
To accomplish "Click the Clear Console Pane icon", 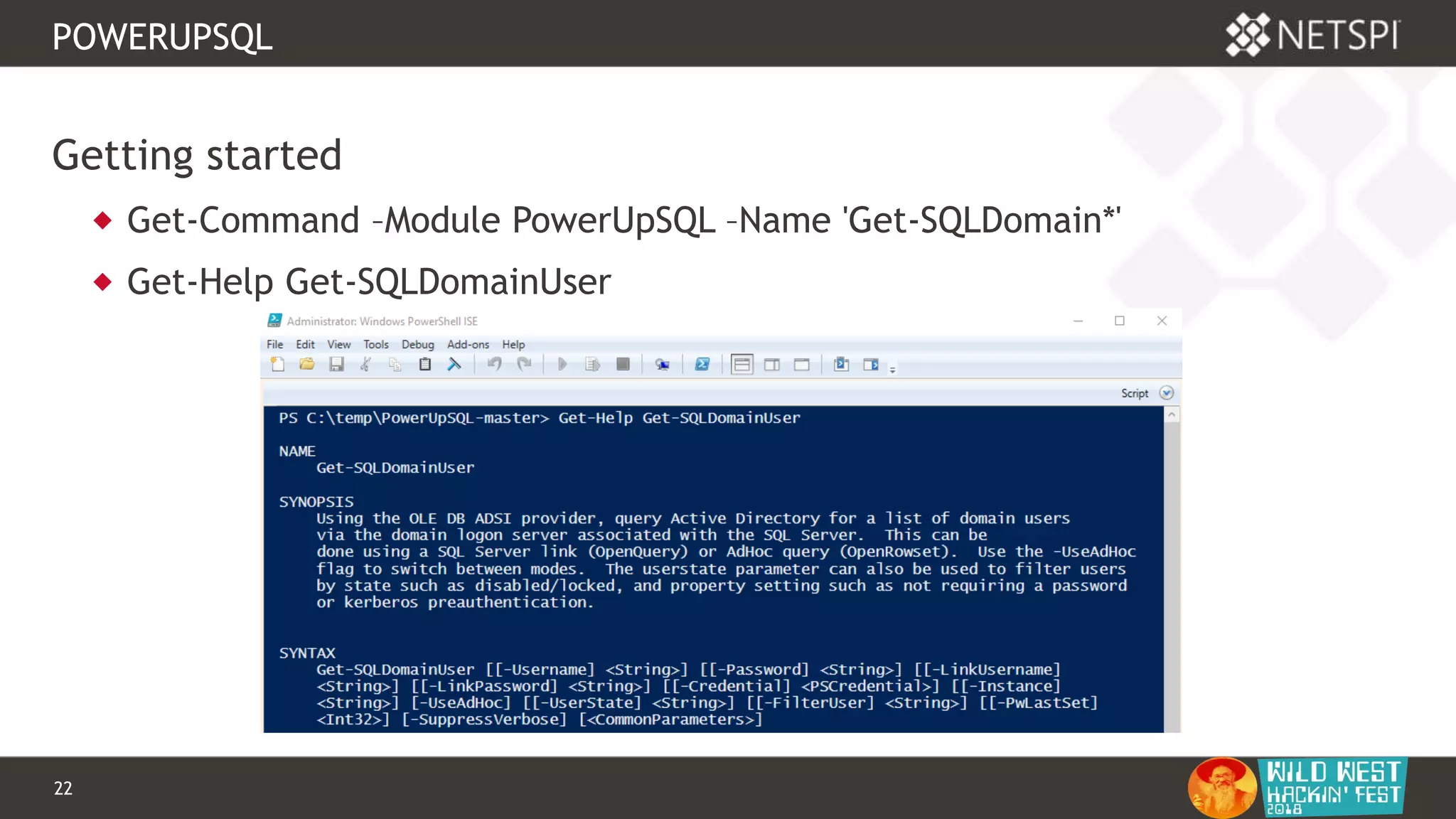I will tap(454, 365).
